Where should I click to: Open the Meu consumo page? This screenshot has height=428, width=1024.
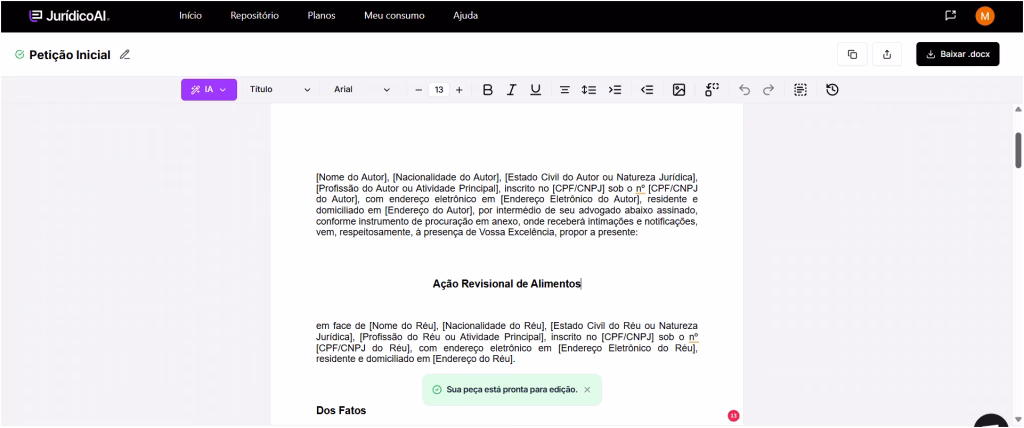pyautogui.click(x=394, y=16)
